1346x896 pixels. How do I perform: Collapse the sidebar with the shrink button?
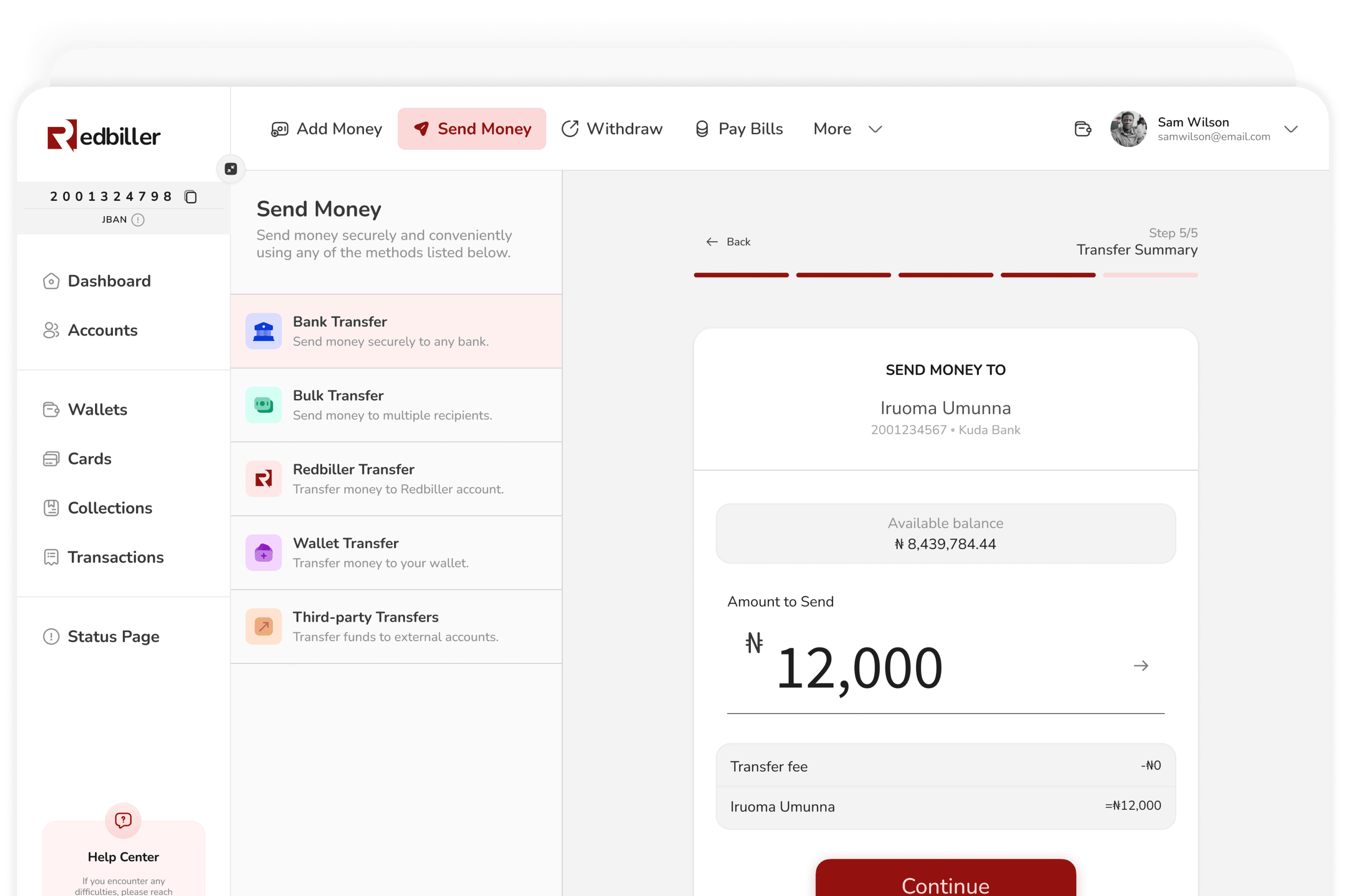231,169
